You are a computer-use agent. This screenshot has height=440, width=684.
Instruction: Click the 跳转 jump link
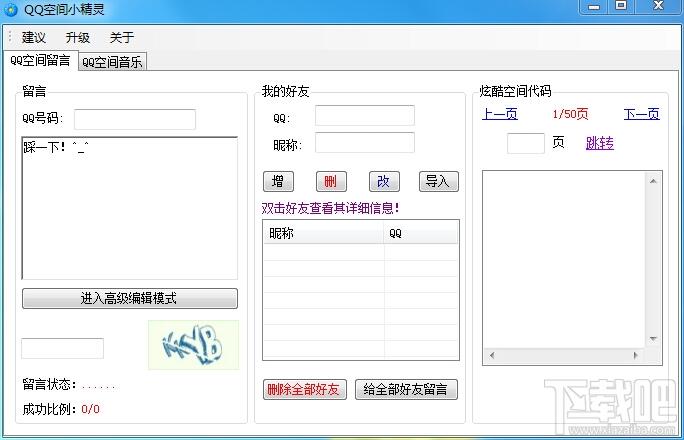tap(600, 143)
